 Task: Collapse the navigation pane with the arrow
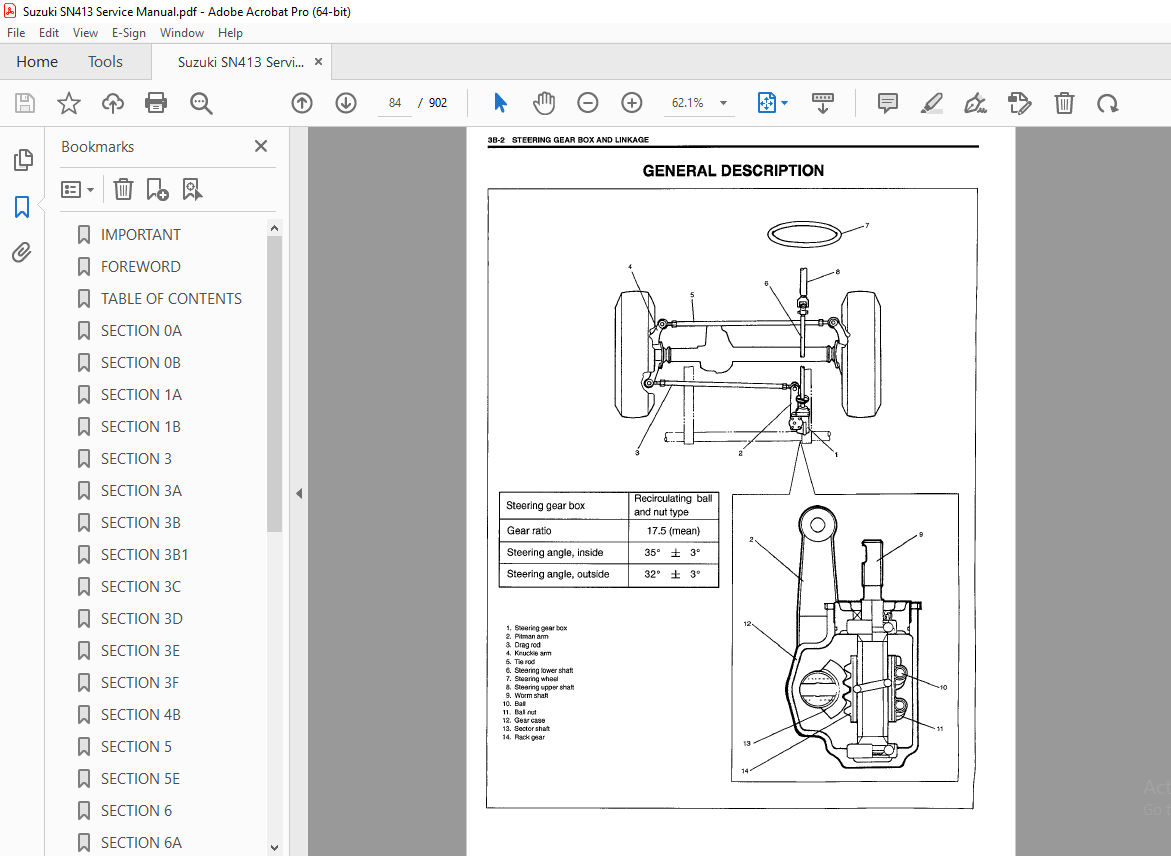pyautogui.click(x=299, y=493)
